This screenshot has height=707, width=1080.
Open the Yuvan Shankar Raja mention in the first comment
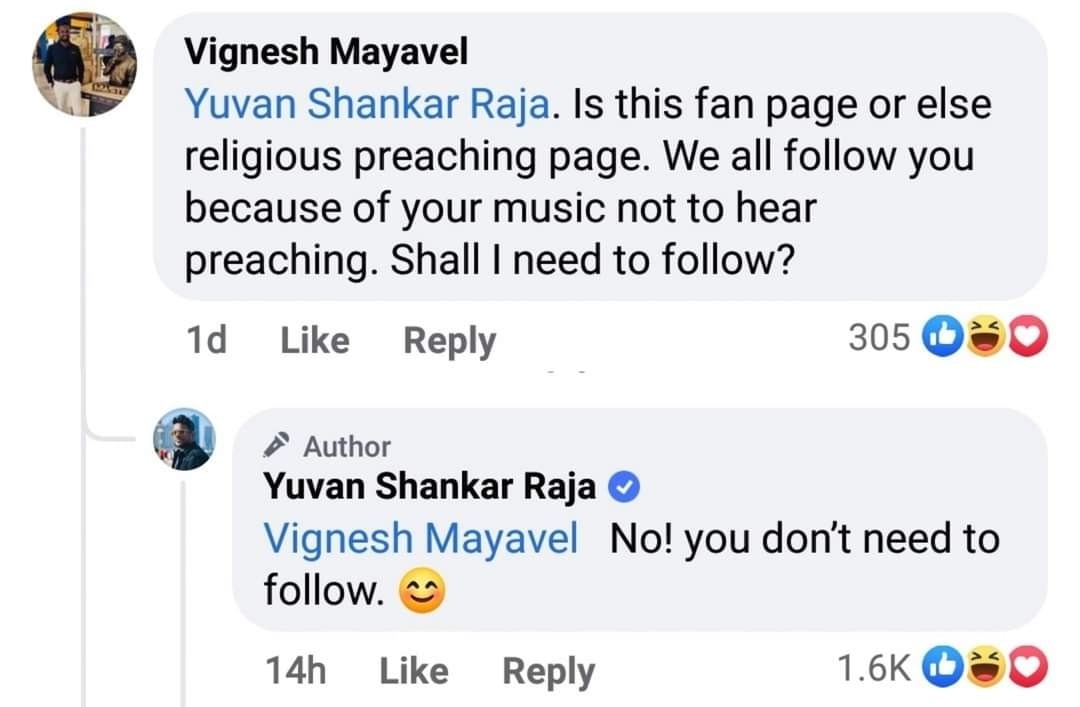(367, 105)
